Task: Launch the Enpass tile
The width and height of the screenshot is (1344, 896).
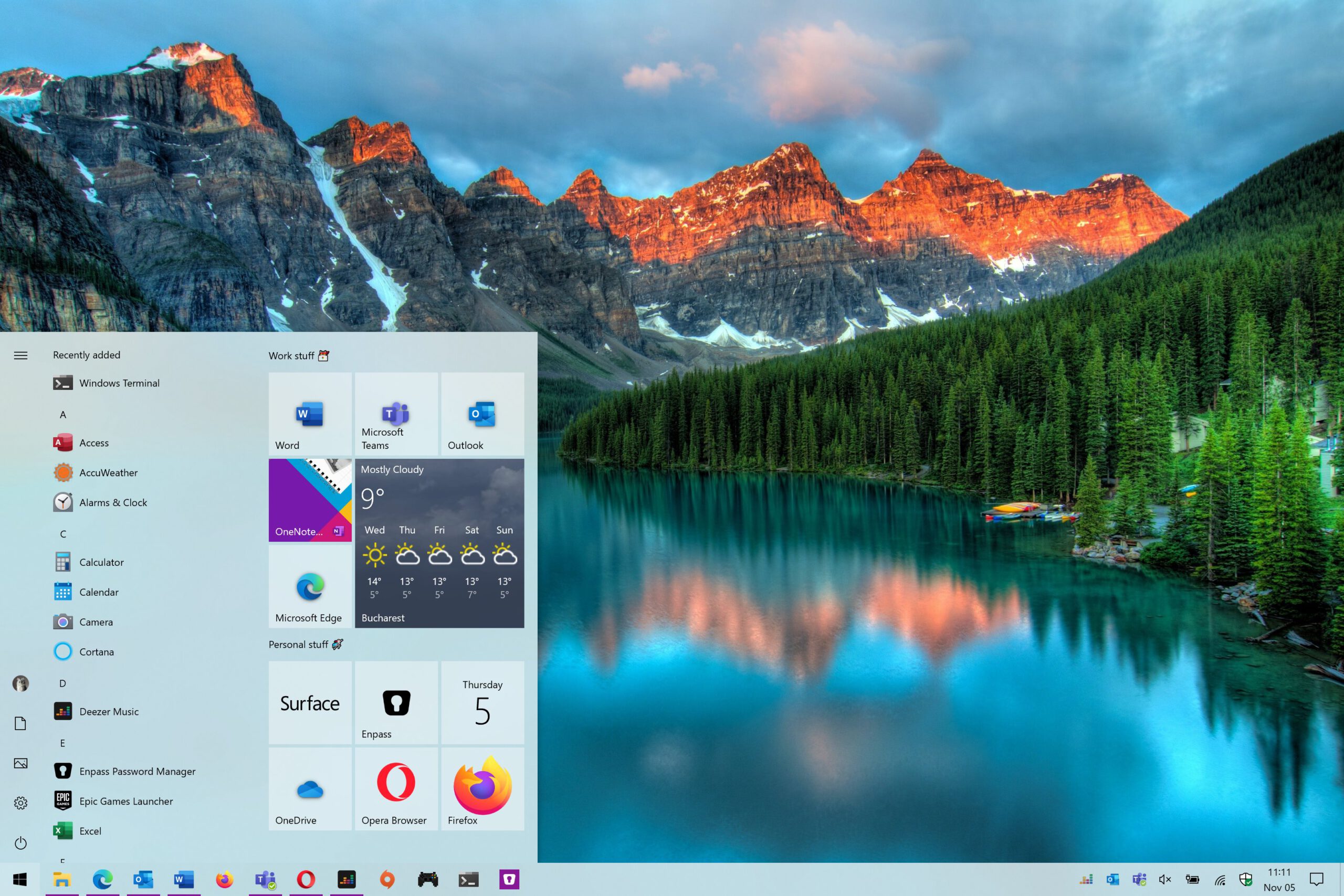Action: pos(396,702)
